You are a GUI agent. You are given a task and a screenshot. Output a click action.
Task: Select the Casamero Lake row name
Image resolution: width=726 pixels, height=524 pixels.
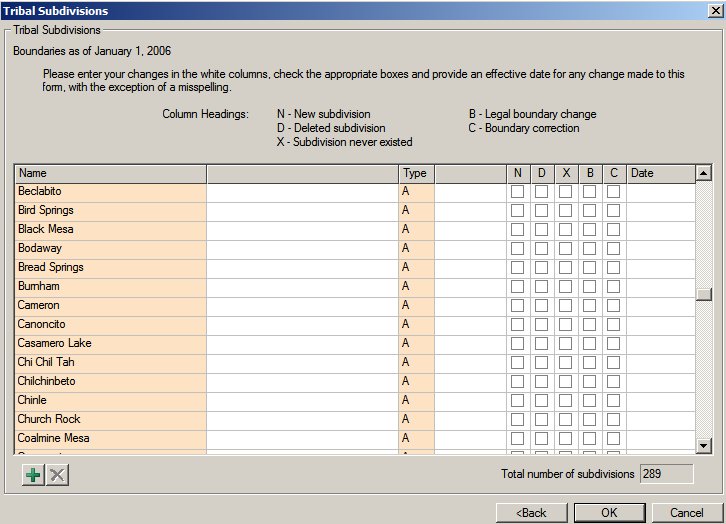tap(110, 344)
